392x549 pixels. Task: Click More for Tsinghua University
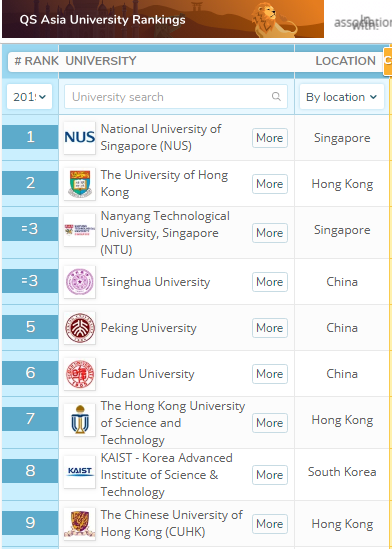270,282
